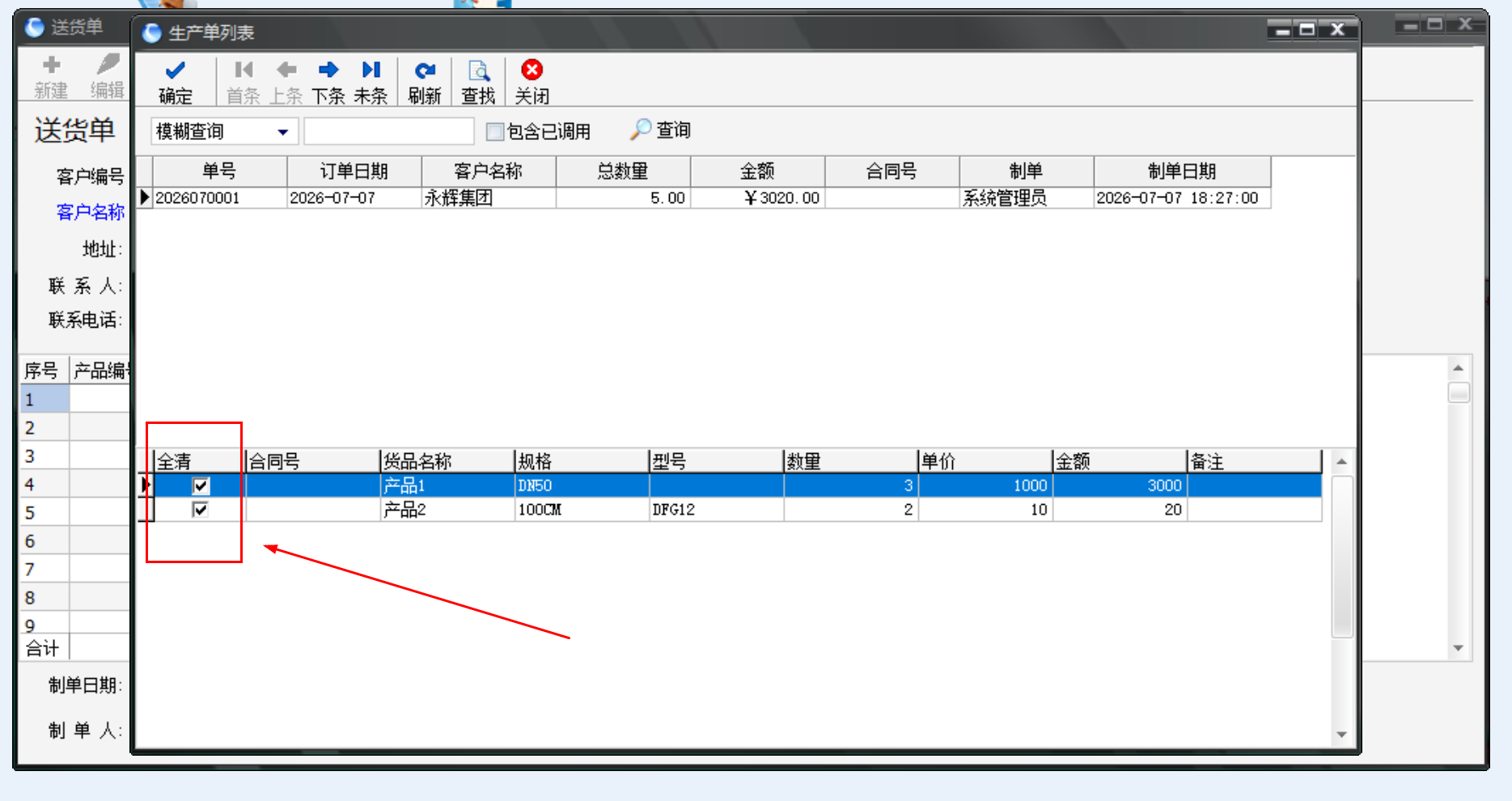This screenshot has width=1512, height=801.
Task: Click the DFG12 model cell
Action: (x=716, y=510)
